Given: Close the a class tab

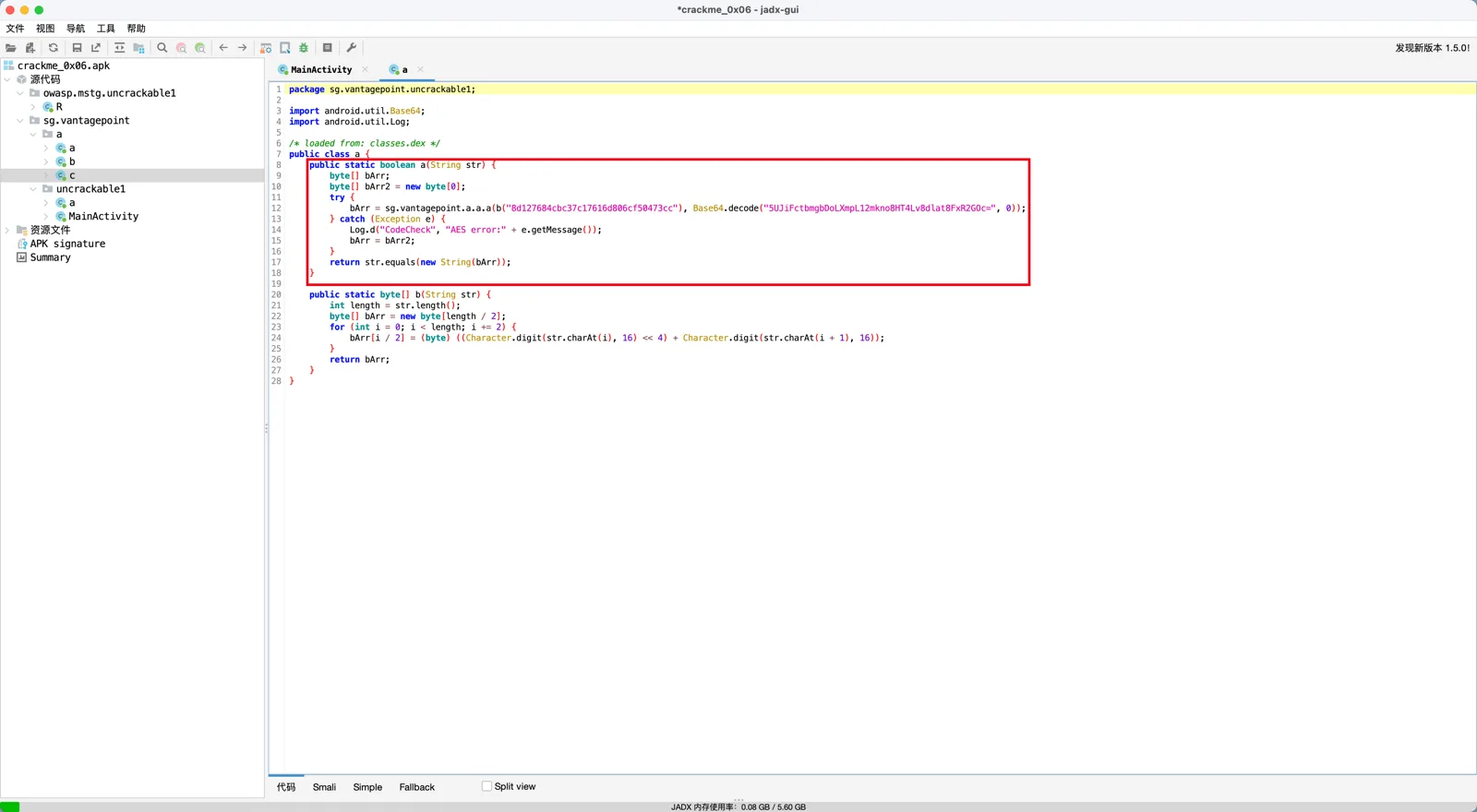Looking at the screenshot, I should (x=421, y=69).
